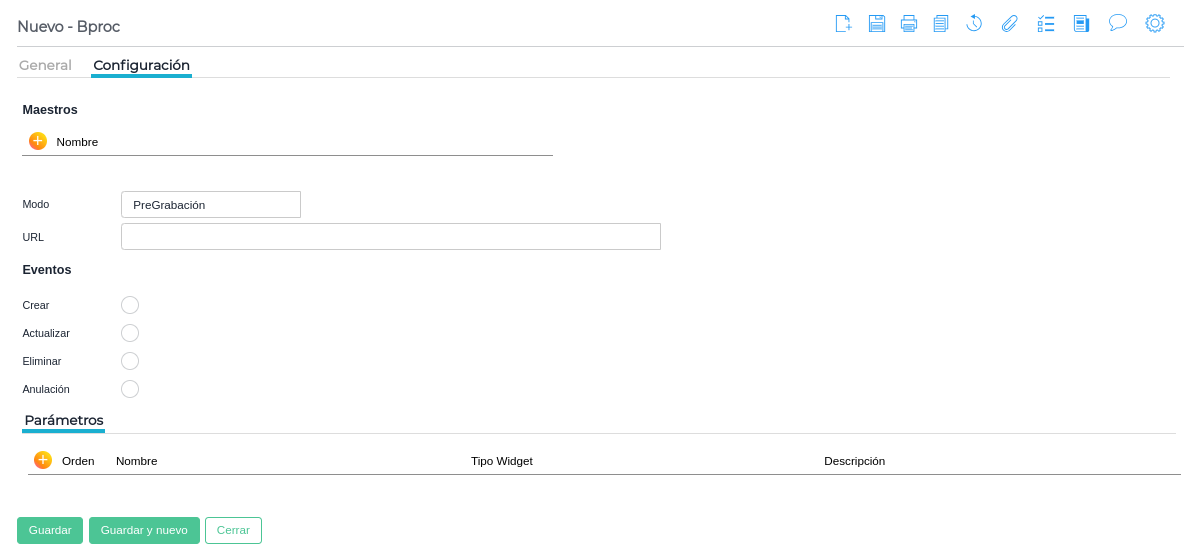
Task: Switch to the General tab
Action: [45, 65]
